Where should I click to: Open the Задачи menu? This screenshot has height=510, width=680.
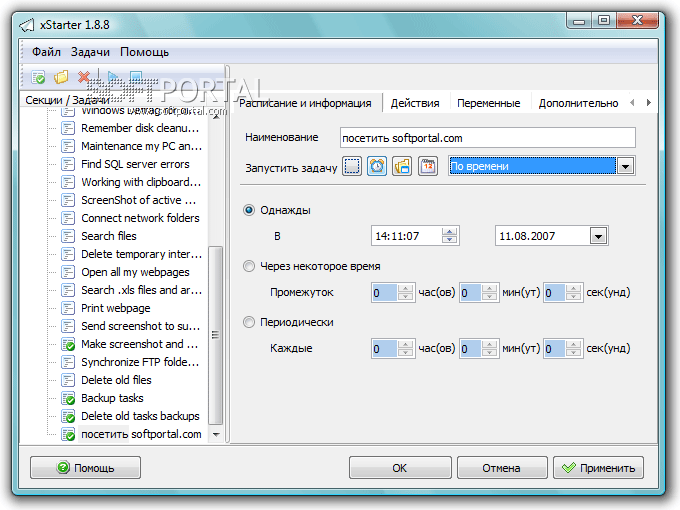point(90,52)
